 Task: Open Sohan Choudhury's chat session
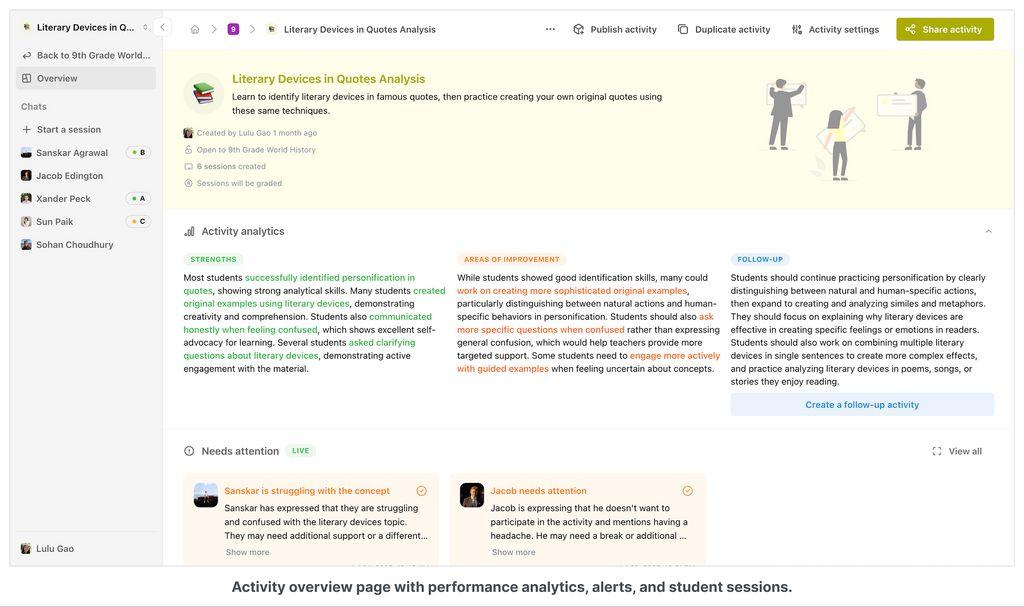[x=86, y=244]
